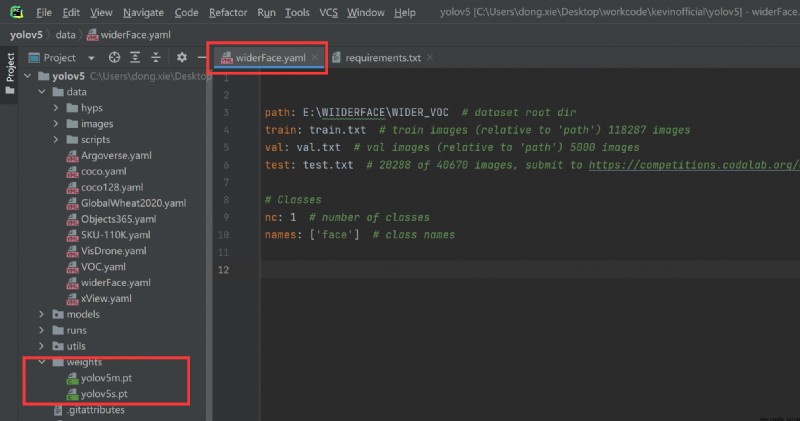
Task: Click train.txt value on line 4
Action: pos(337,130)
